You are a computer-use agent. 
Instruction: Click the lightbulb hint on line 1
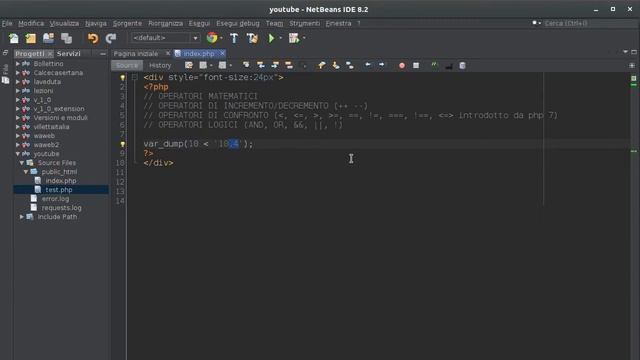click(x=122, y=77)
